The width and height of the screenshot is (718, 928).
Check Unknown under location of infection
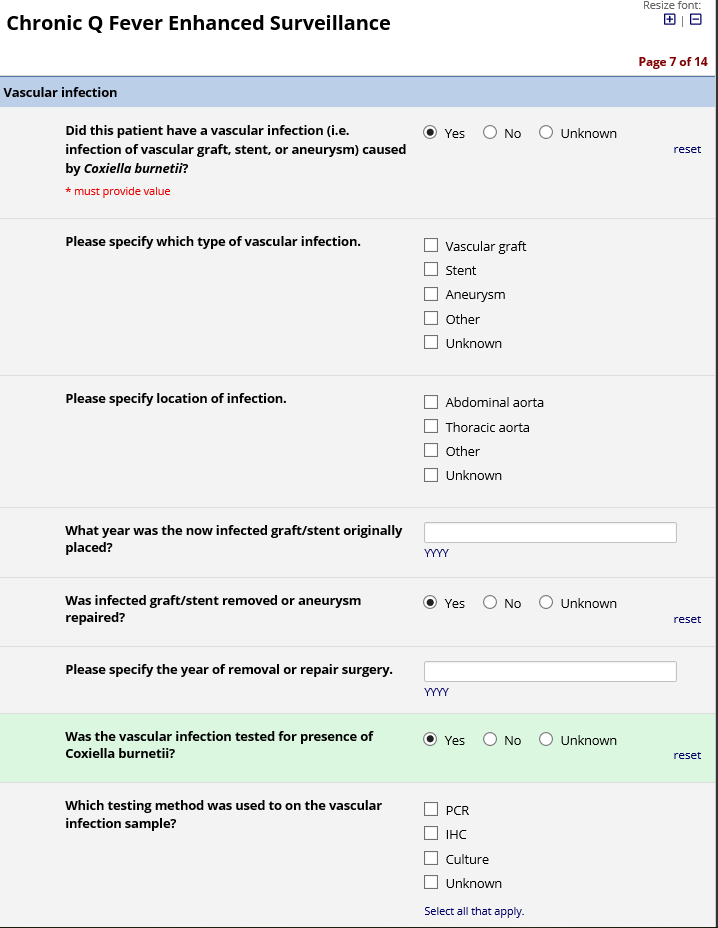[431, 475]
